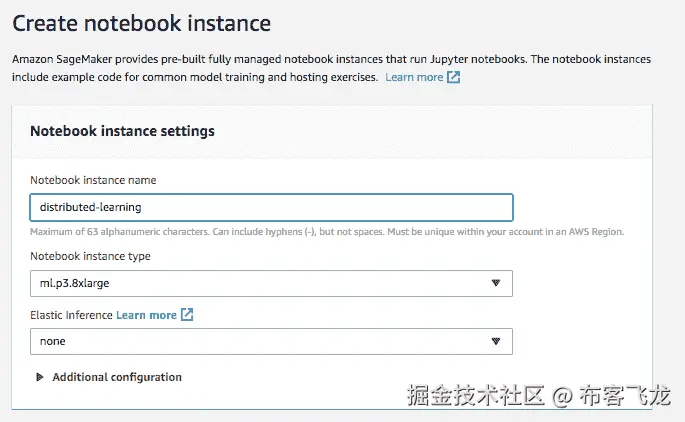
Task: Click the 'distributed-learning' text in the name field
Action: coord(90,207)
